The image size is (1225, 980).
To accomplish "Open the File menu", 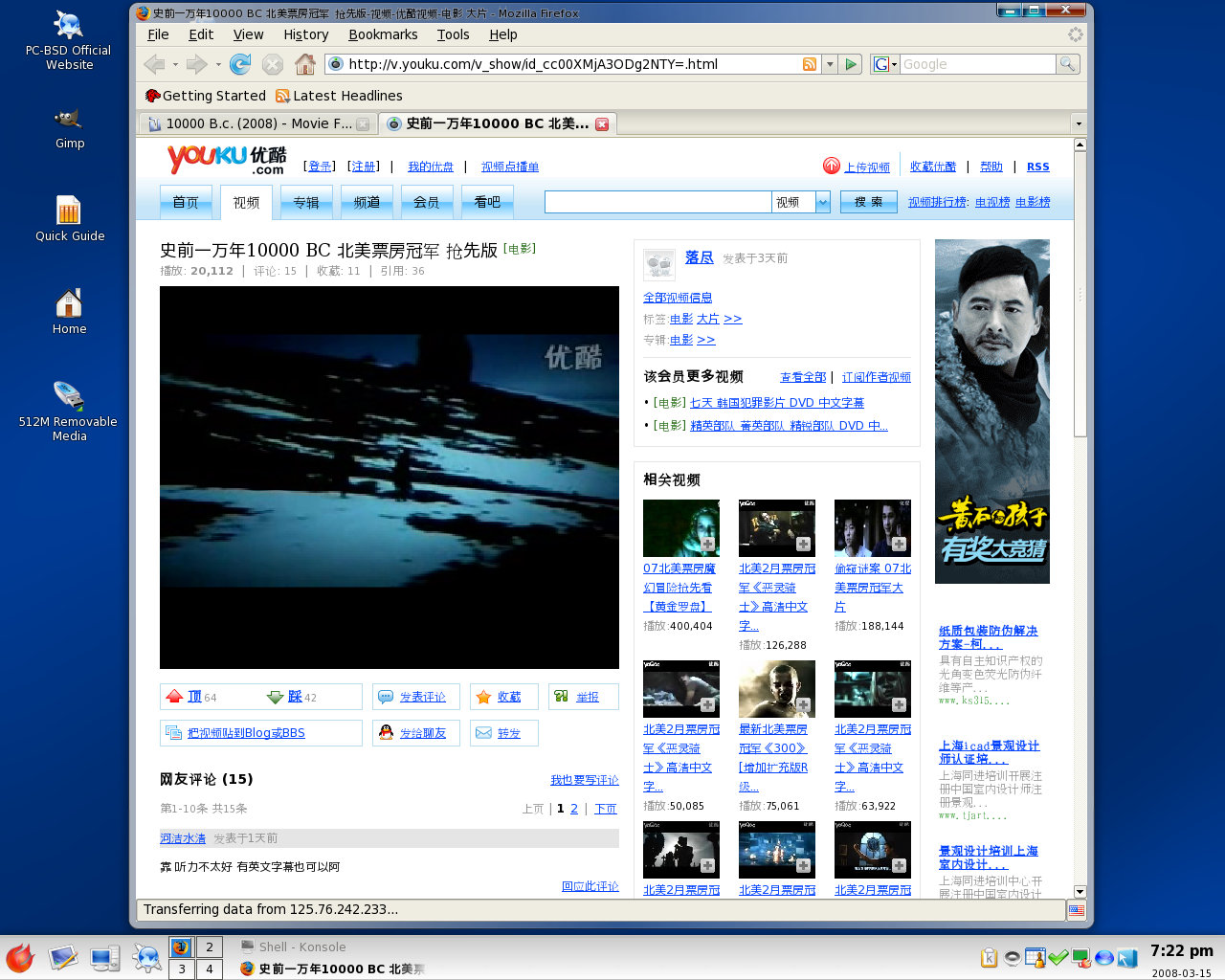I will click(x=158, y=34).
